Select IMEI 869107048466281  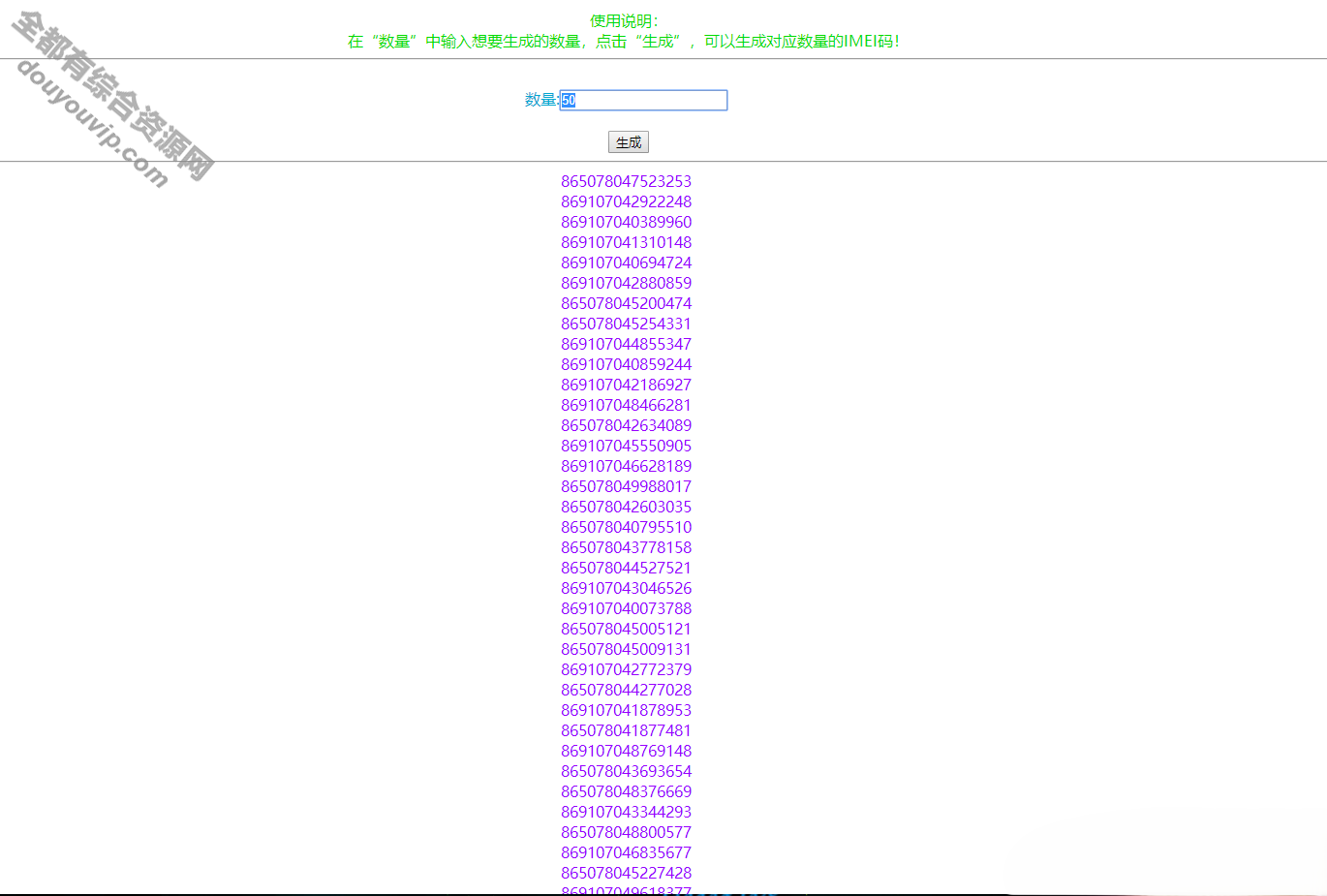627,405
